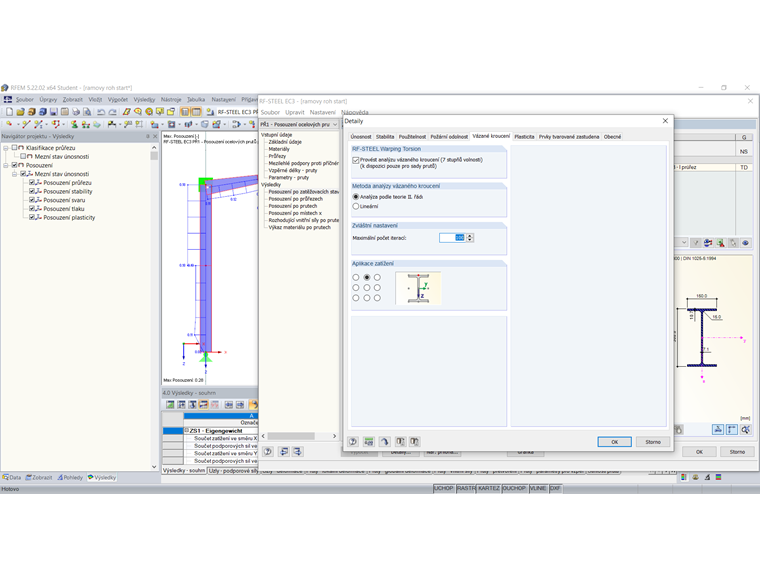Click the Help icon in RF-STEEL EC3 window
This screenshot has height=576, width=760.
268,451
